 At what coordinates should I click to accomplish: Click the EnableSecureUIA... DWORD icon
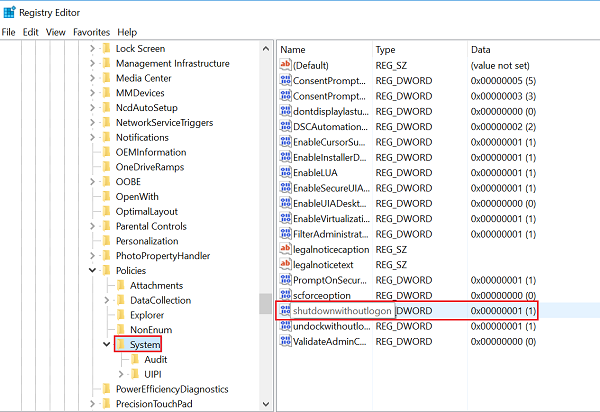pyautogui.click(x=285, y=188)
